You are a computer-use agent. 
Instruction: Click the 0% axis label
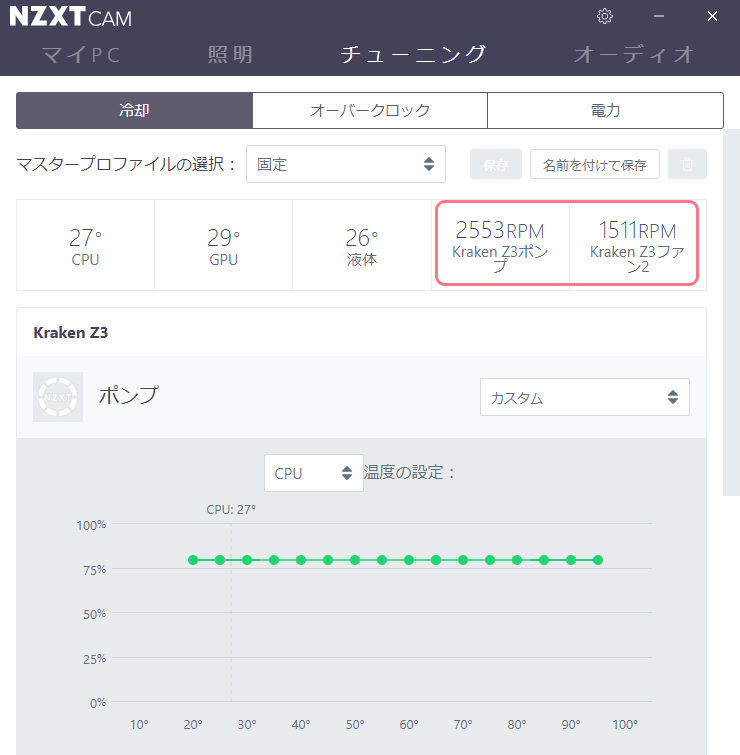point(98,703)
